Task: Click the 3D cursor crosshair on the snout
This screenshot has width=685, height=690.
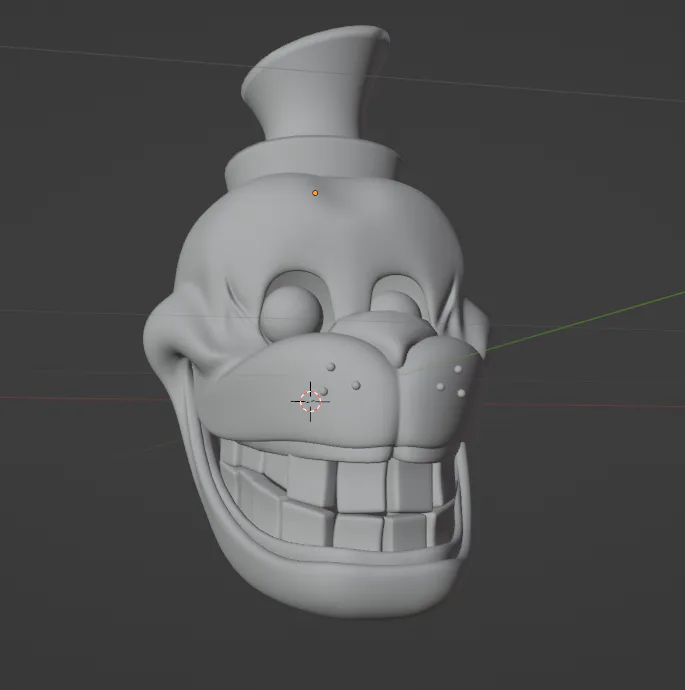Action: (311, 401)
